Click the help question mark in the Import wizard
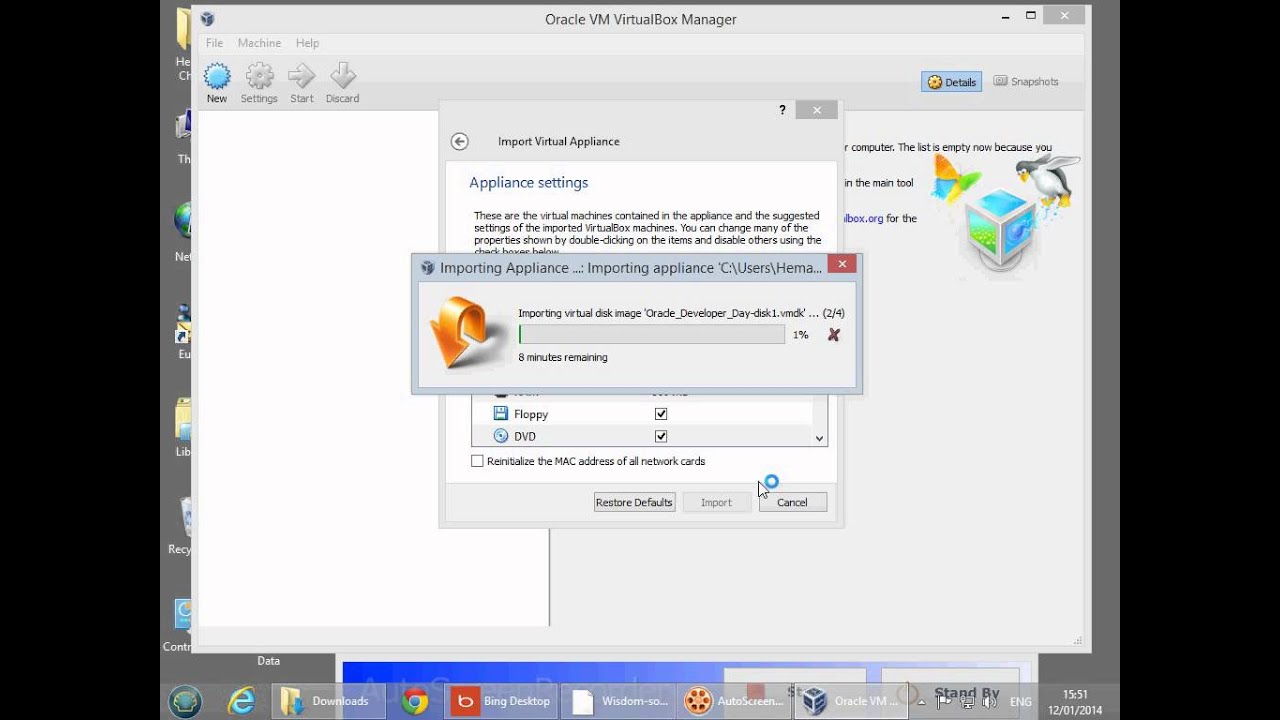The width and height of the screenshot is (1280, 720). (782, 110)
